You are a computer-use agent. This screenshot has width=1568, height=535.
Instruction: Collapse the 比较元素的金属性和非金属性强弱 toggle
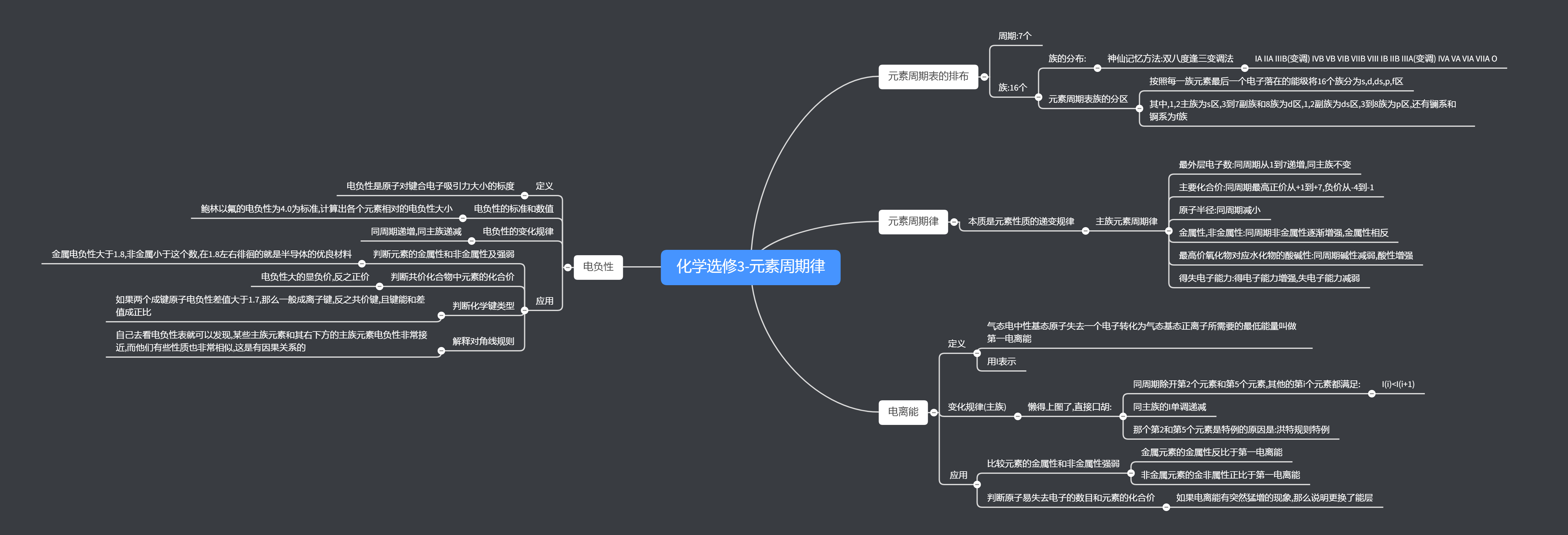1130,473
